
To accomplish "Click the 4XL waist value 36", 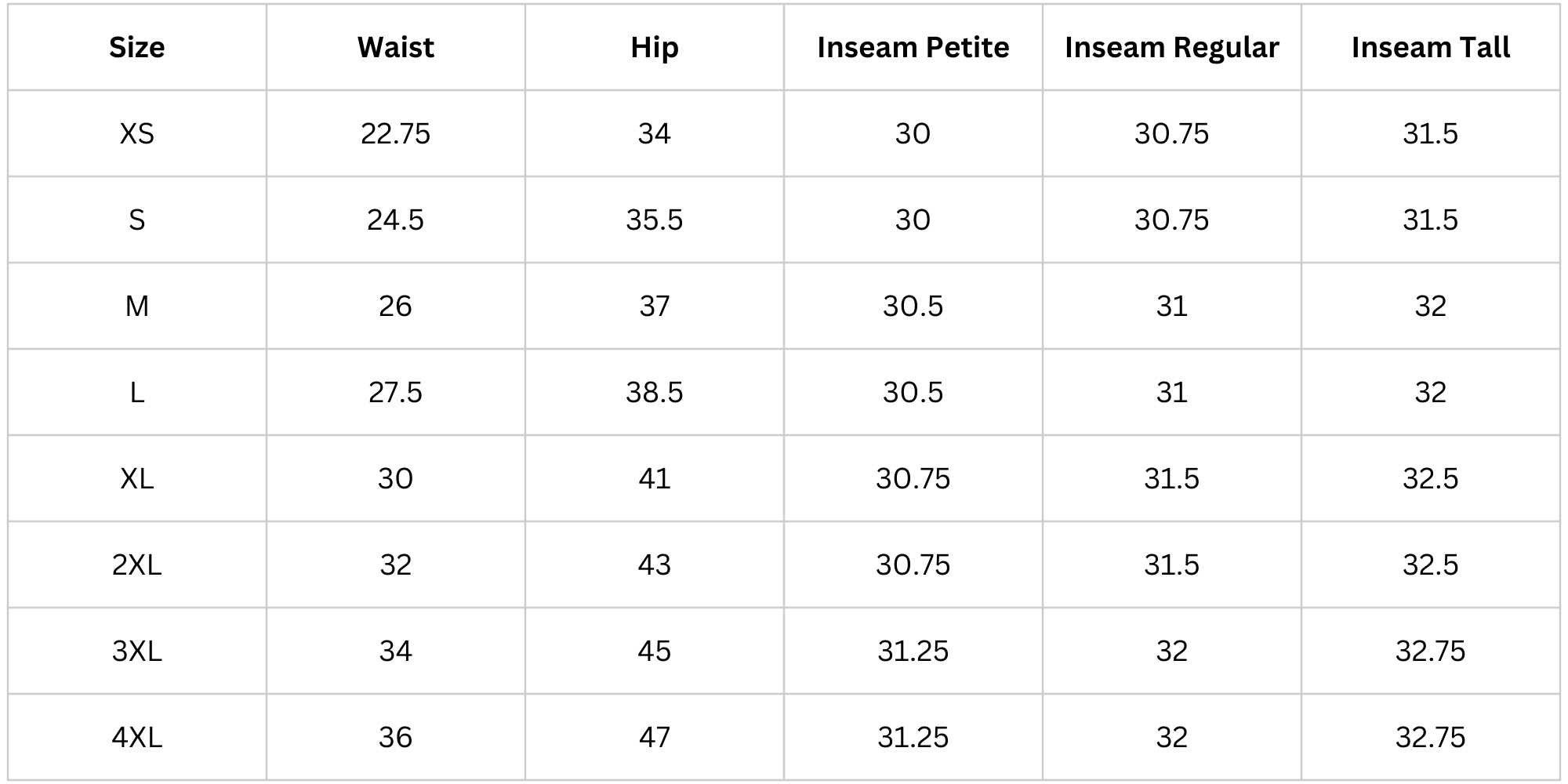I will coord(395,738).
